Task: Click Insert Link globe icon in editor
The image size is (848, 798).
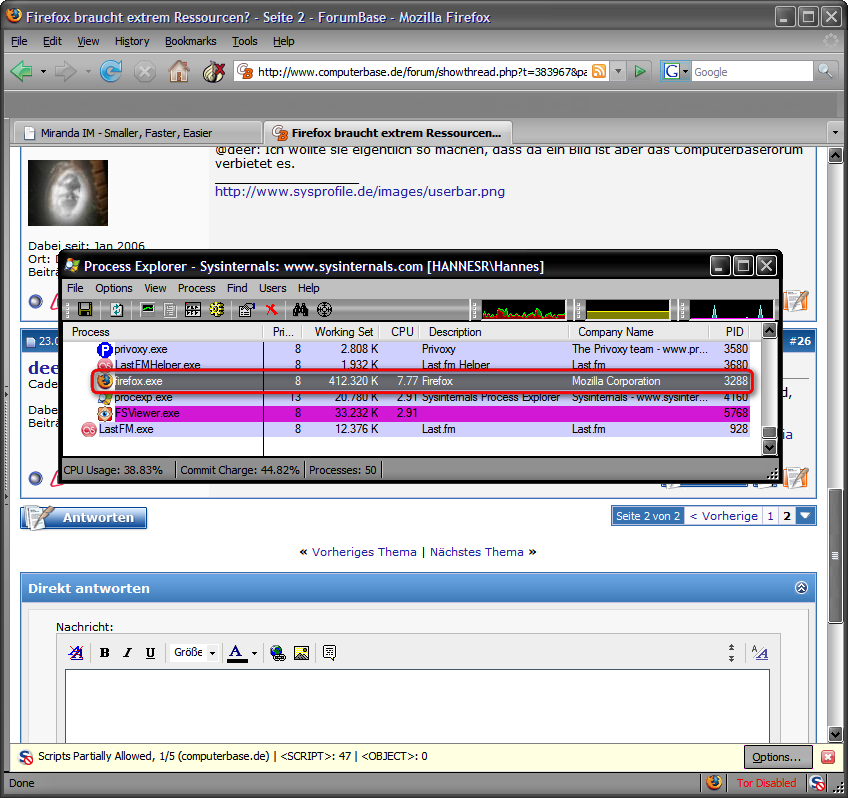Action: (278, 653)
